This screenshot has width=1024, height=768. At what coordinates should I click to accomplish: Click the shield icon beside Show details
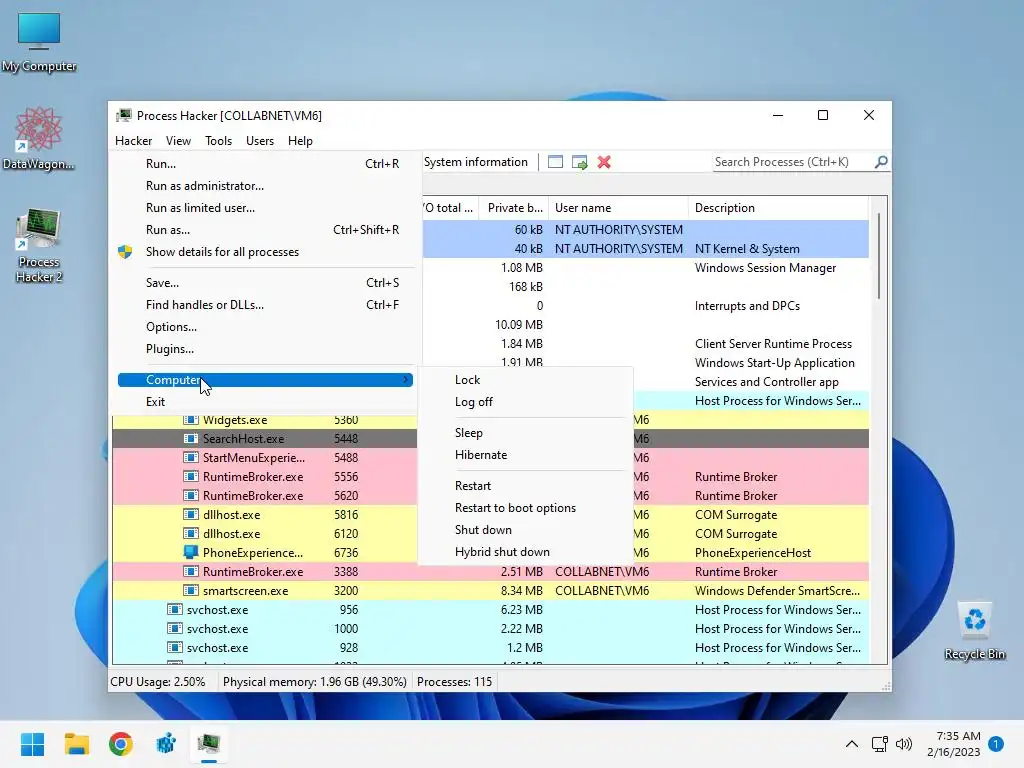[125, 252]
